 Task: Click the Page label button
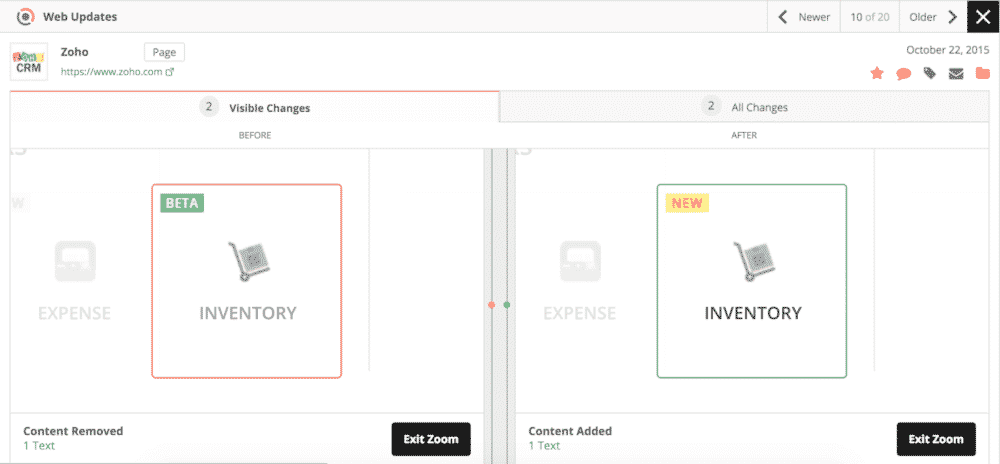coord(164,52)
